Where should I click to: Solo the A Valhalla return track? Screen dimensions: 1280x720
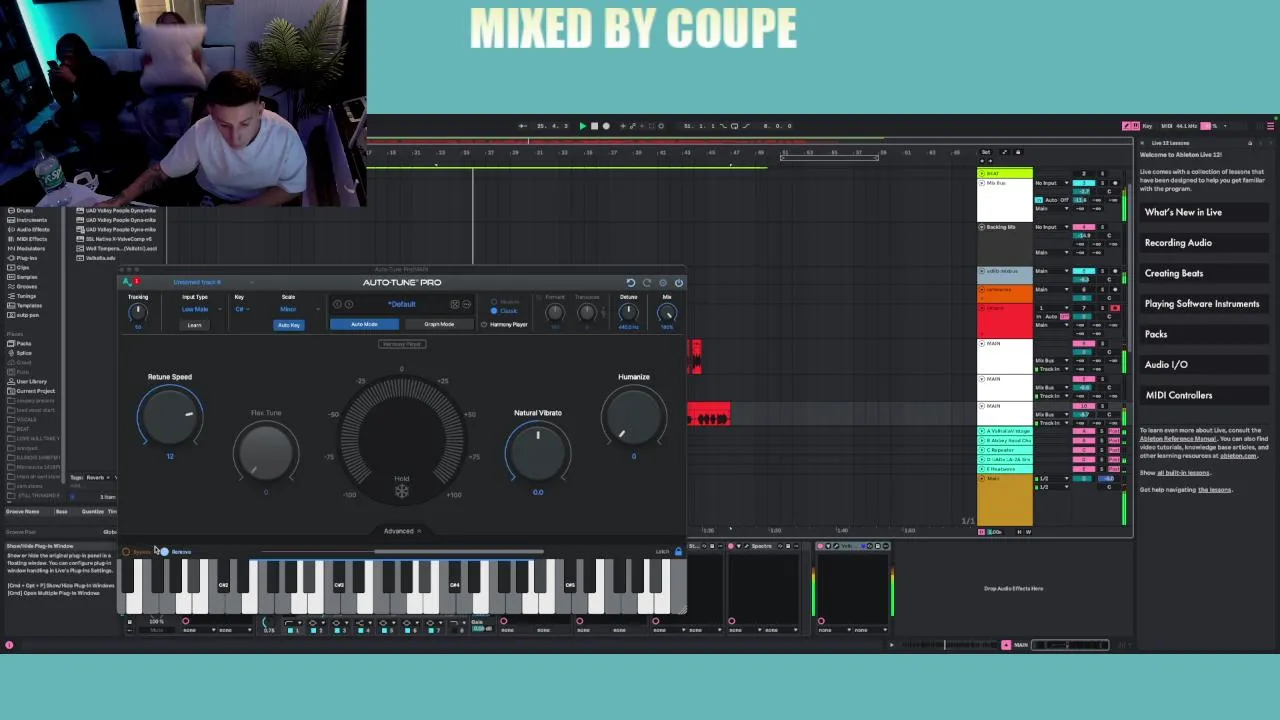point(1104,431)
